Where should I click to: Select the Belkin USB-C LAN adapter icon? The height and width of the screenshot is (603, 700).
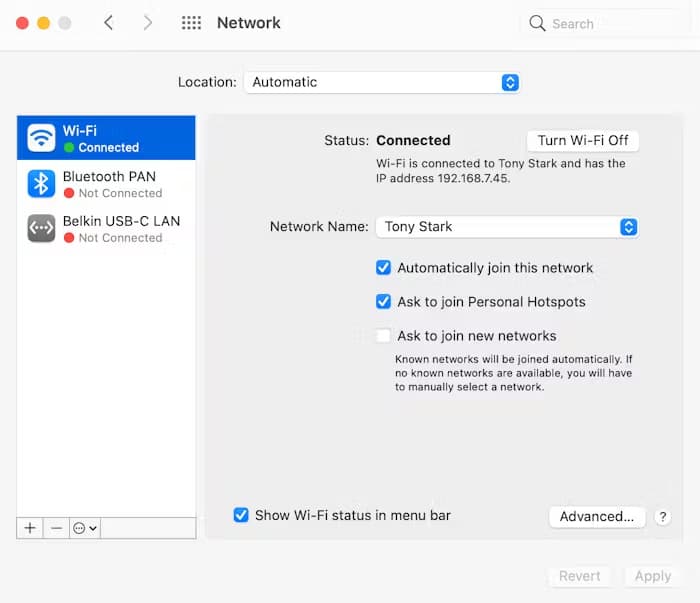(41, 228)
